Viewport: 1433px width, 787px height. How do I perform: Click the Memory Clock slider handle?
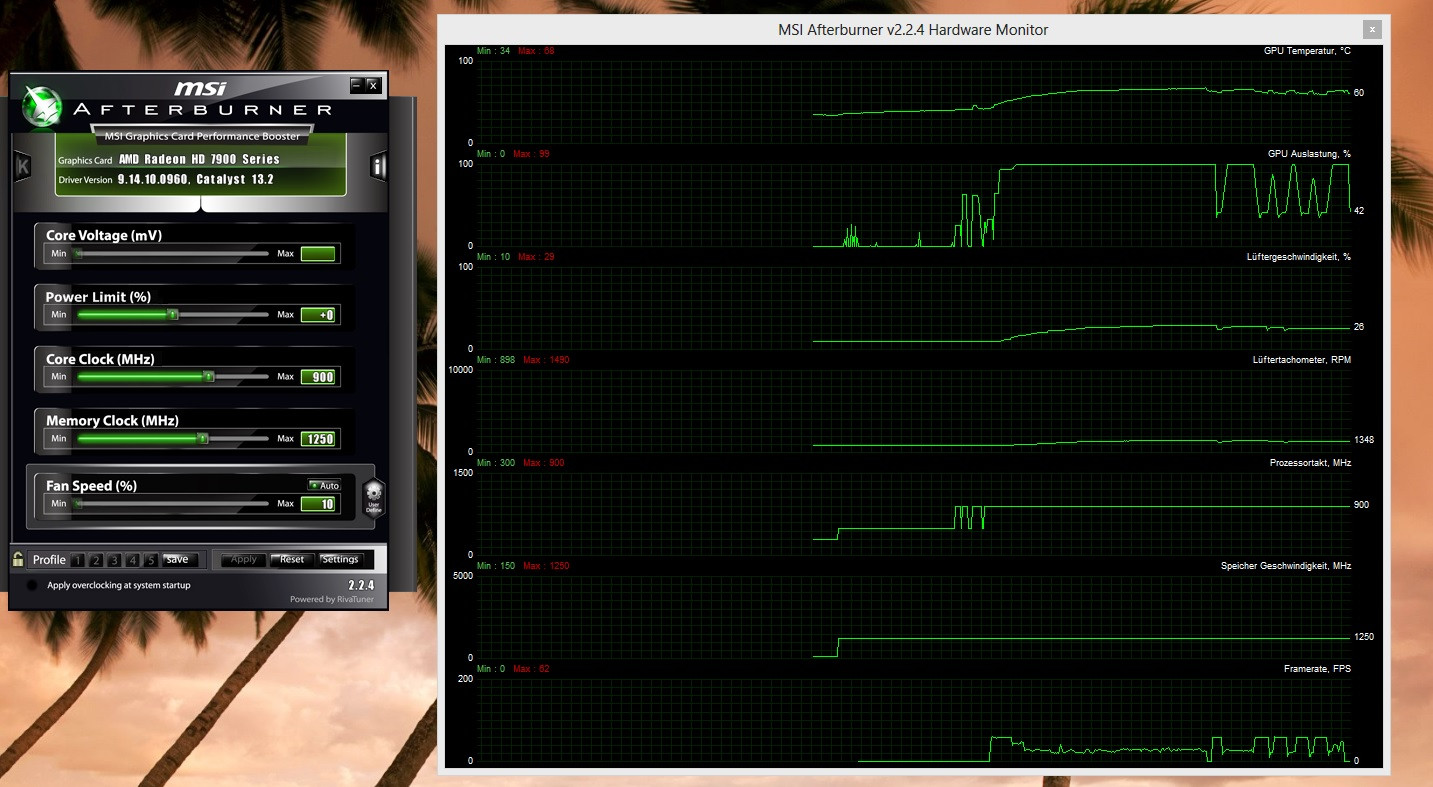[202, 438]
